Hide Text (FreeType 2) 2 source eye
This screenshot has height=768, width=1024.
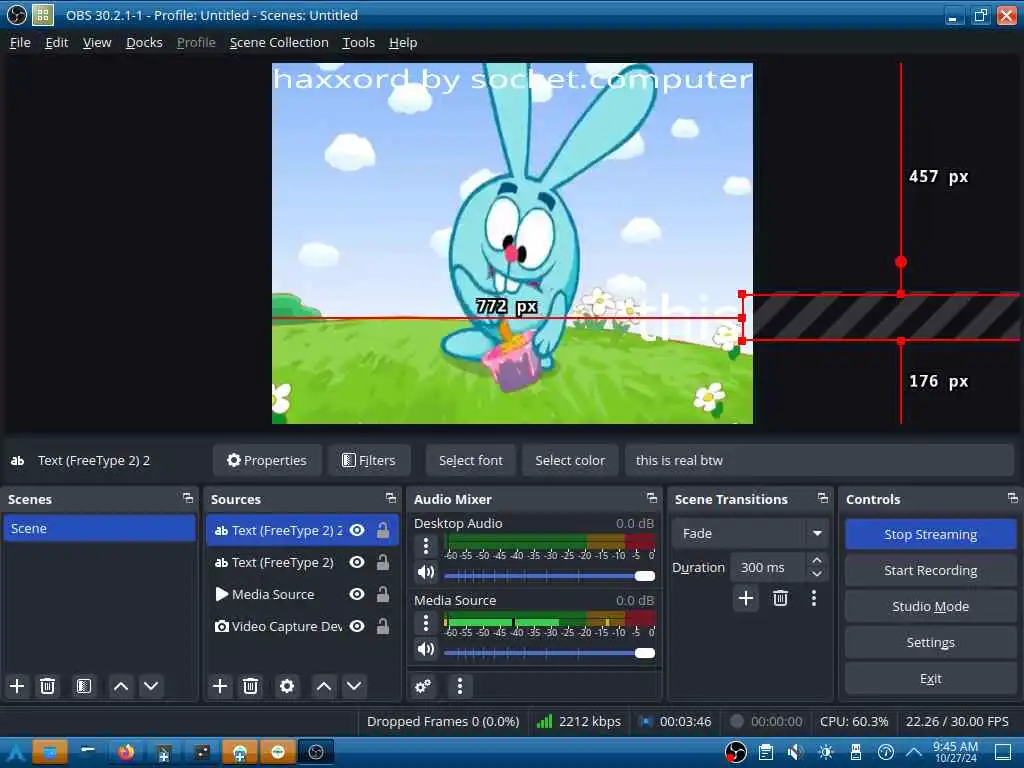pyautogui.click(x=357, y=530)
